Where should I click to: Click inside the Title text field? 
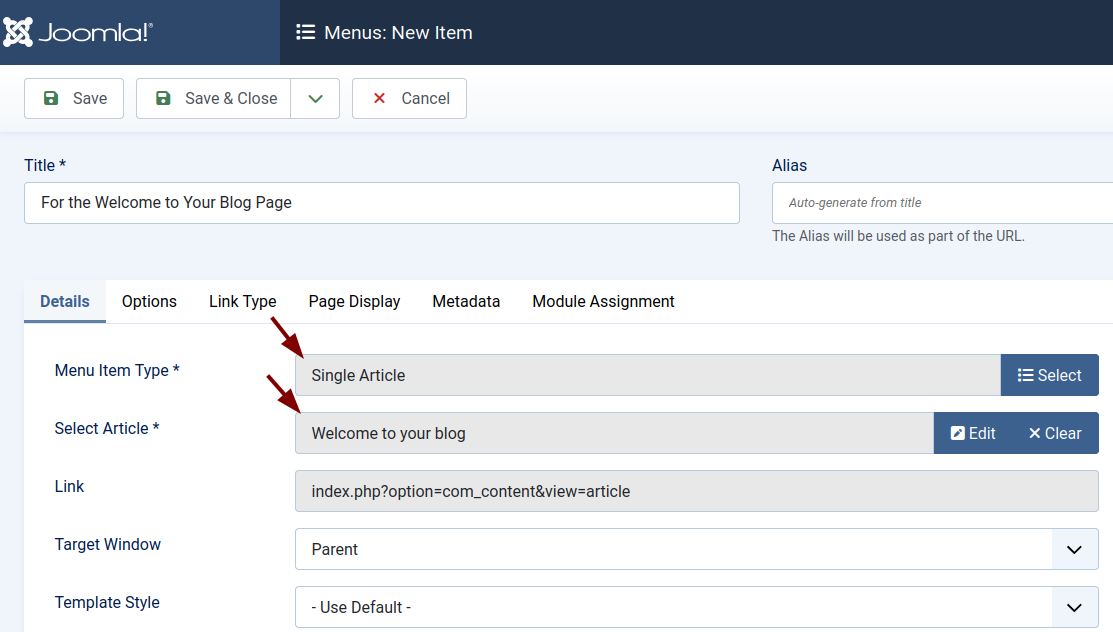tap(380, 202)
